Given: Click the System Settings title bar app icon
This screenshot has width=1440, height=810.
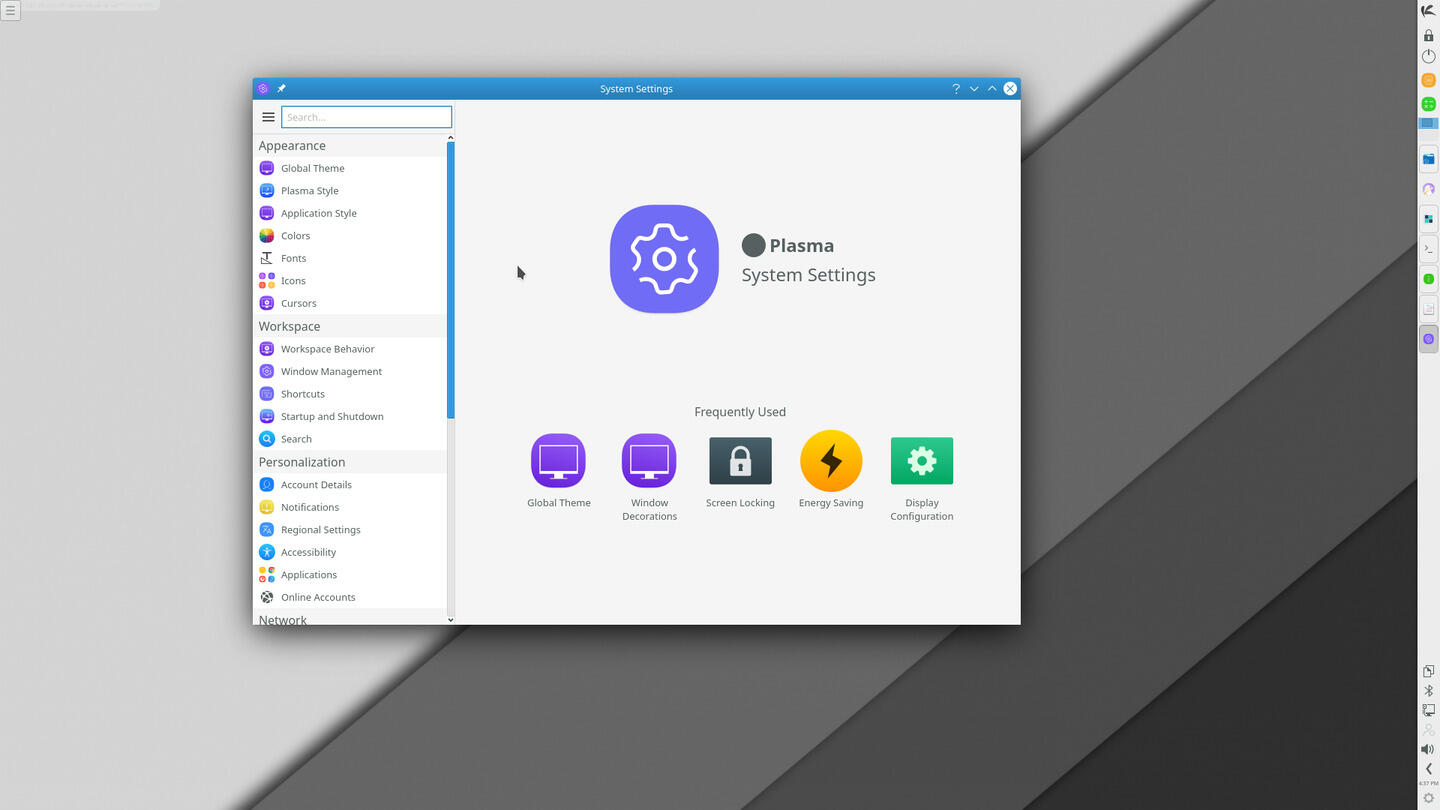Looking at the screenshot, I should click(x=263, y=88).
